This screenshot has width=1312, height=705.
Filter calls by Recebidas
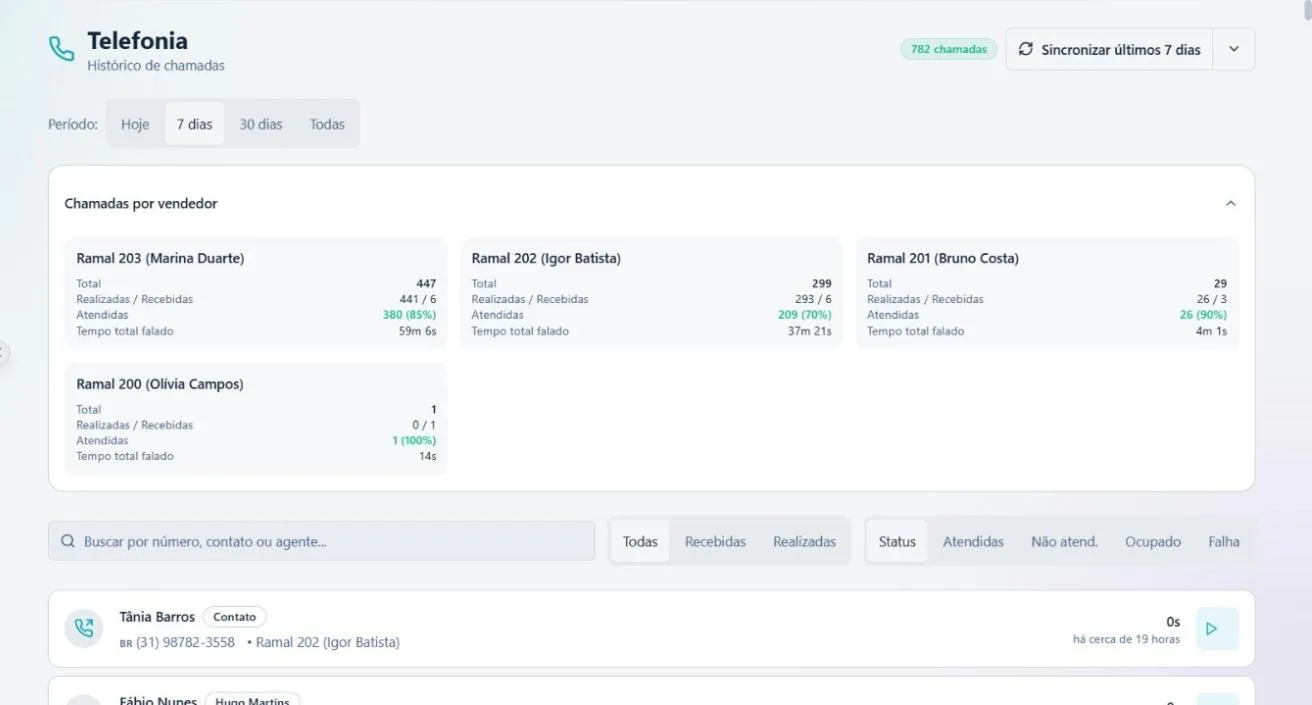(x=715, y=541)
